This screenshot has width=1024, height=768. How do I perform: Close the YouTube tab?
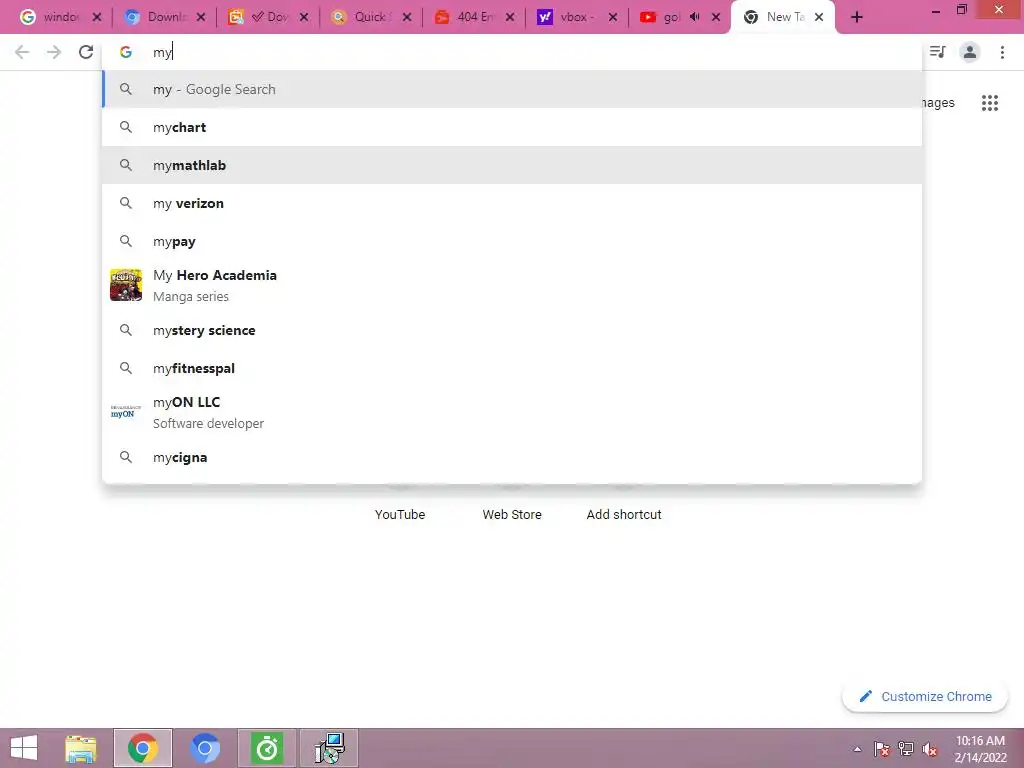(716, 18)
